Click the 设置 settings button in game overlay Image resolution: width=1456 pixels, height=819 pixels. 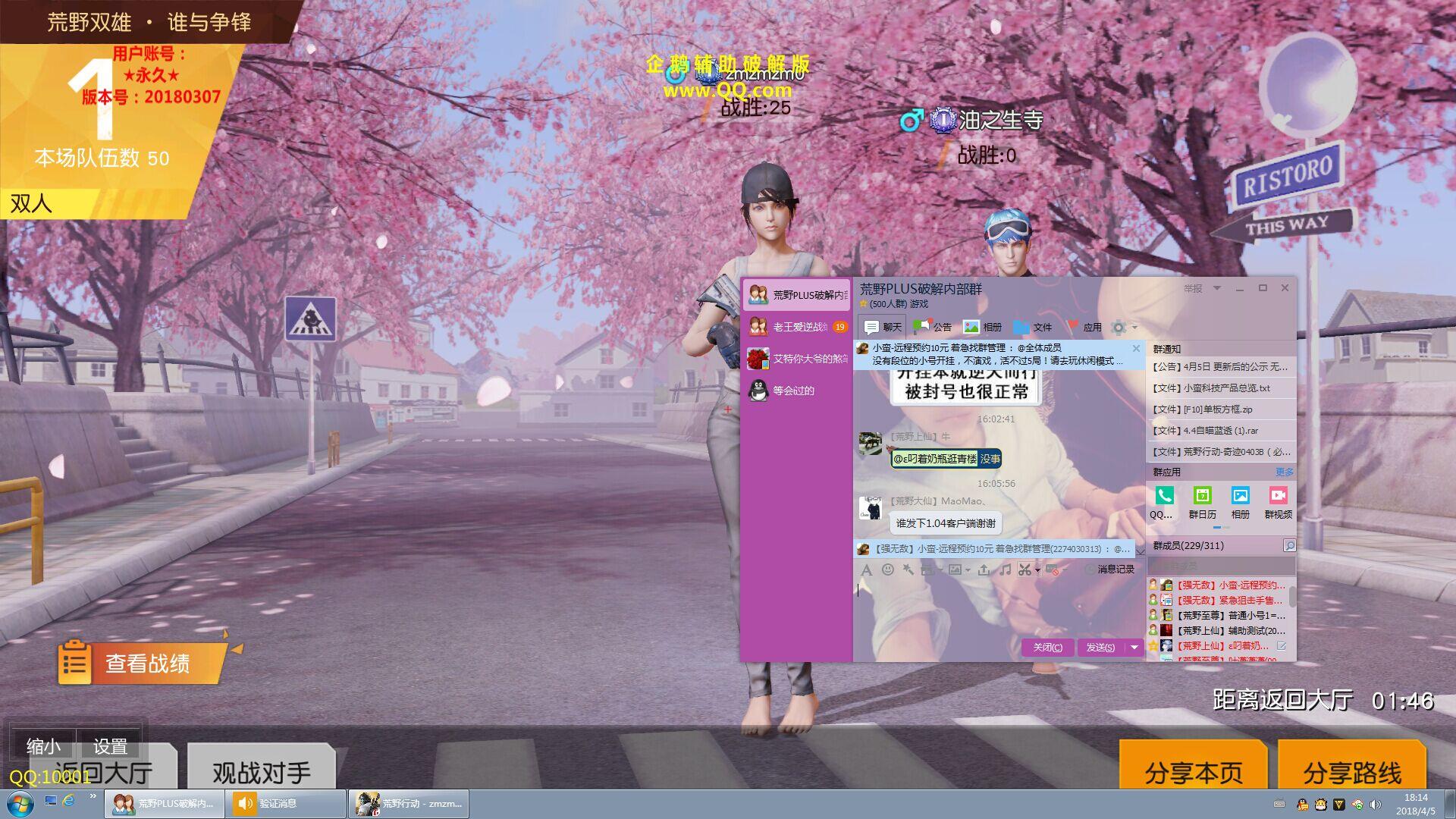(x=110, y=746)
